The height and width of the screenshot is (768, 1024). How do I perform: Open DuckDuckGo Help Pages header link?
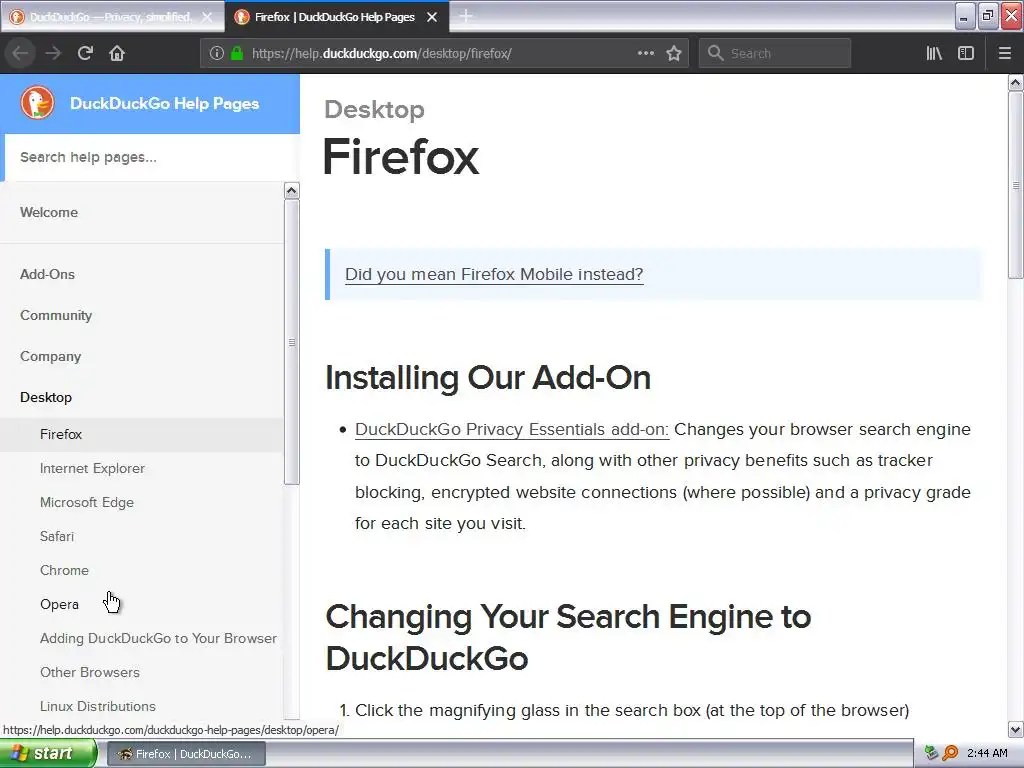[165, 103]
